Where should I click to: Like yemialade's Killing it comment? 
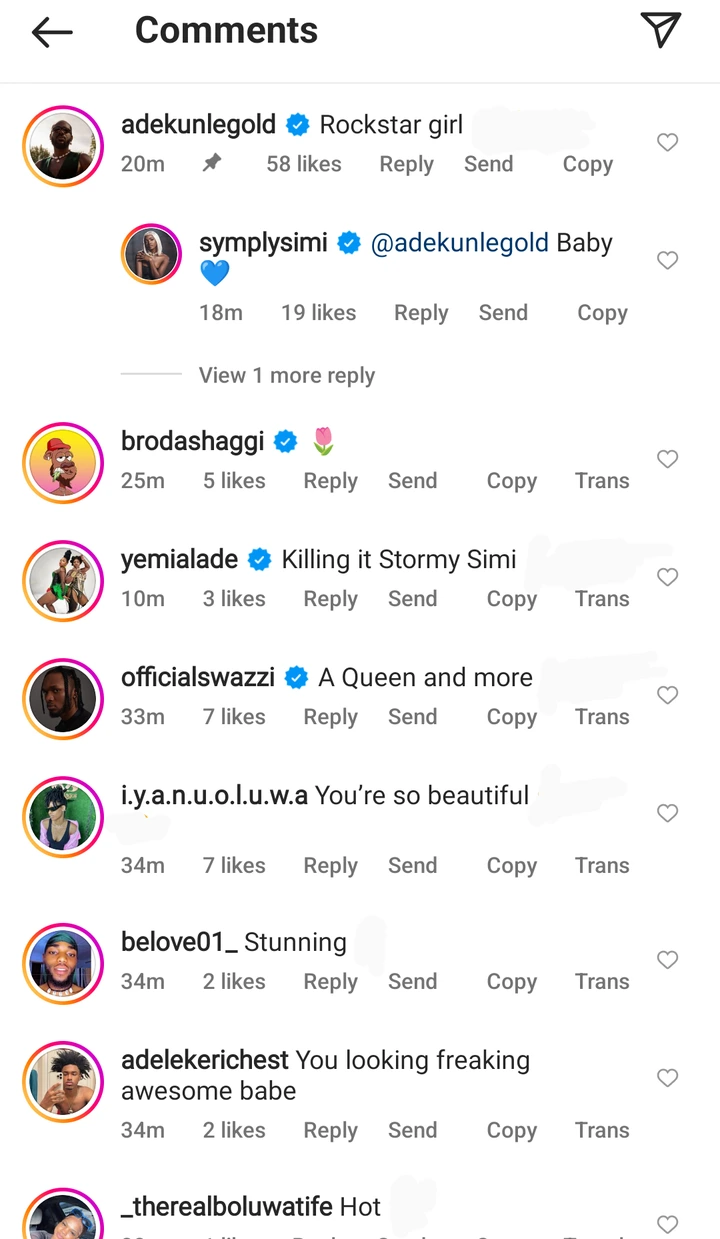pyautogui.click(x=667, y=577)
